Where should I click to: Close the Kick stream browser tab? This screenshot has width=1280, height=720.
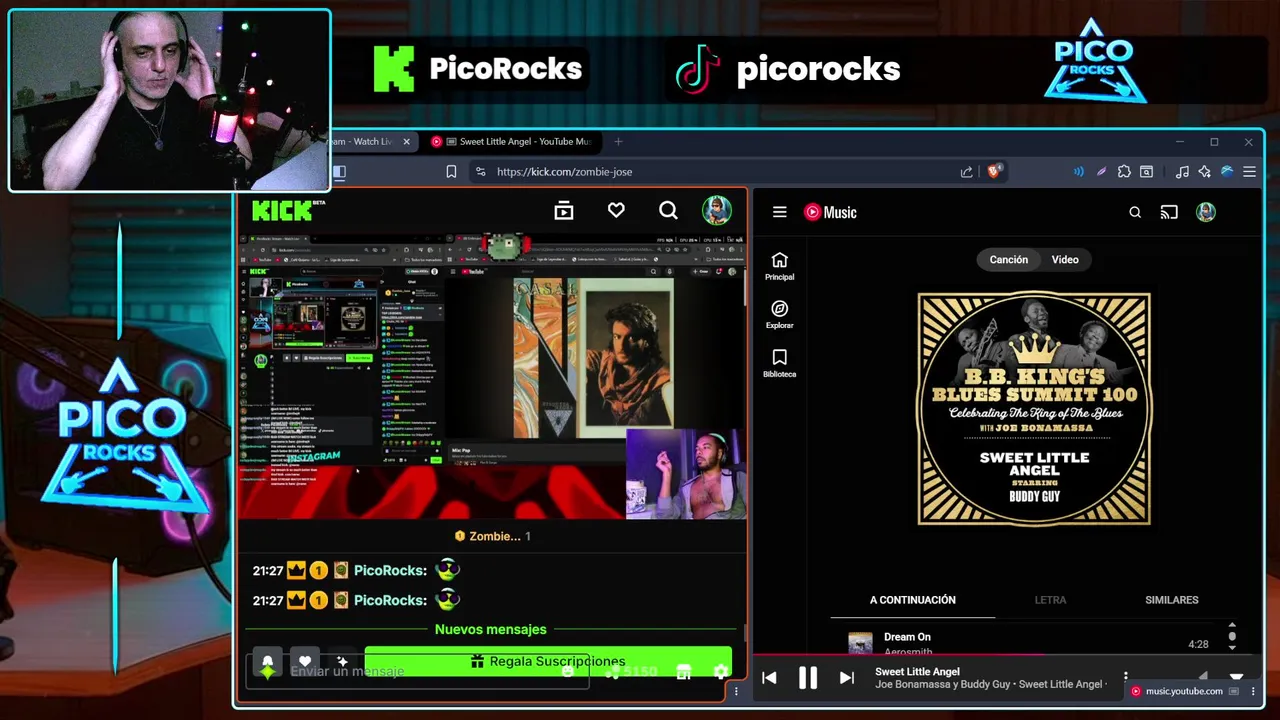[406, 141]
